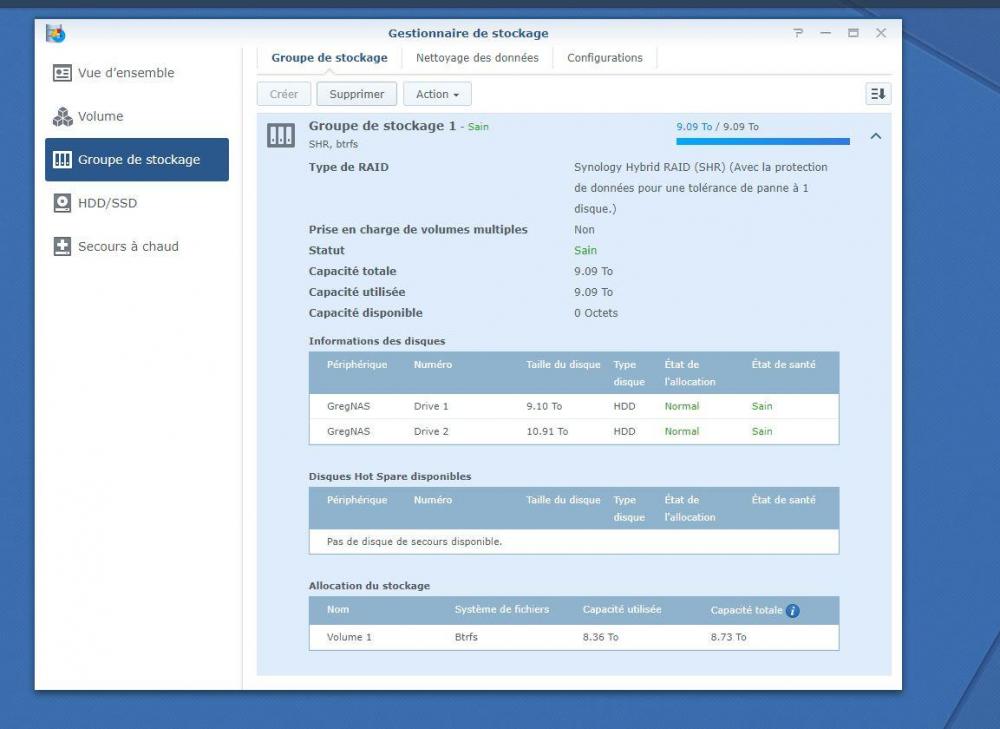Screen dimensions: 1000x729
Task: Open the Action dropdown menu
Action: [x=437, y=94]
